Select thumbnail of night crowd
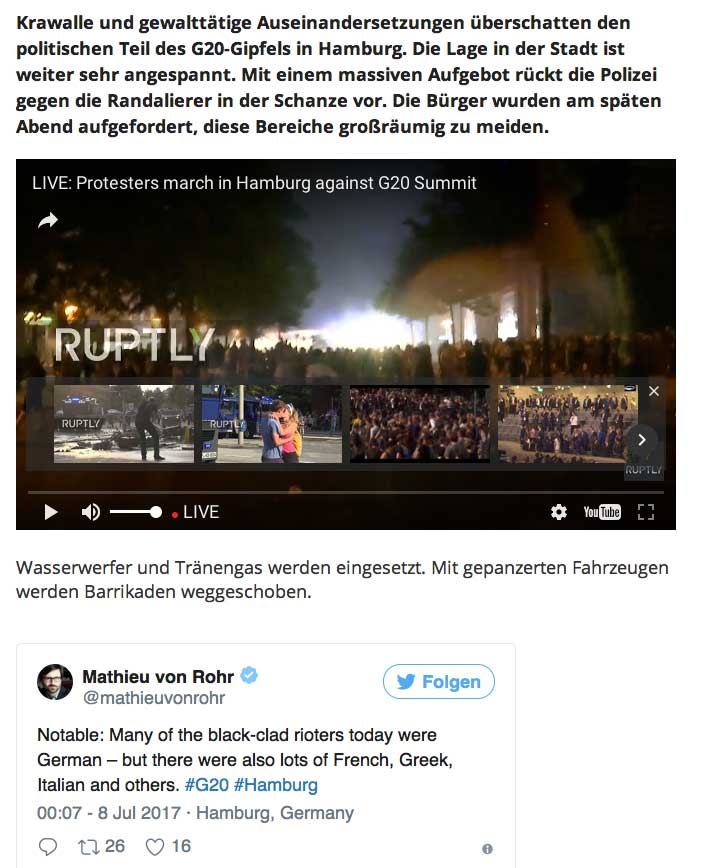701x868 pixels. pos(420,424)
